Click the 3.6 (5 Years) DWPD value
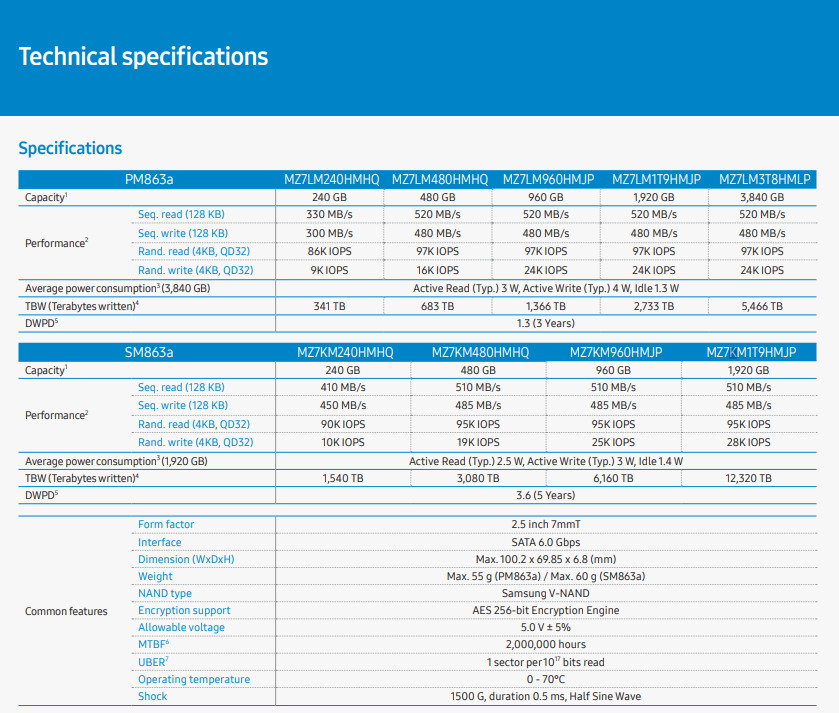Screen dimensions: 839x713 544,495
